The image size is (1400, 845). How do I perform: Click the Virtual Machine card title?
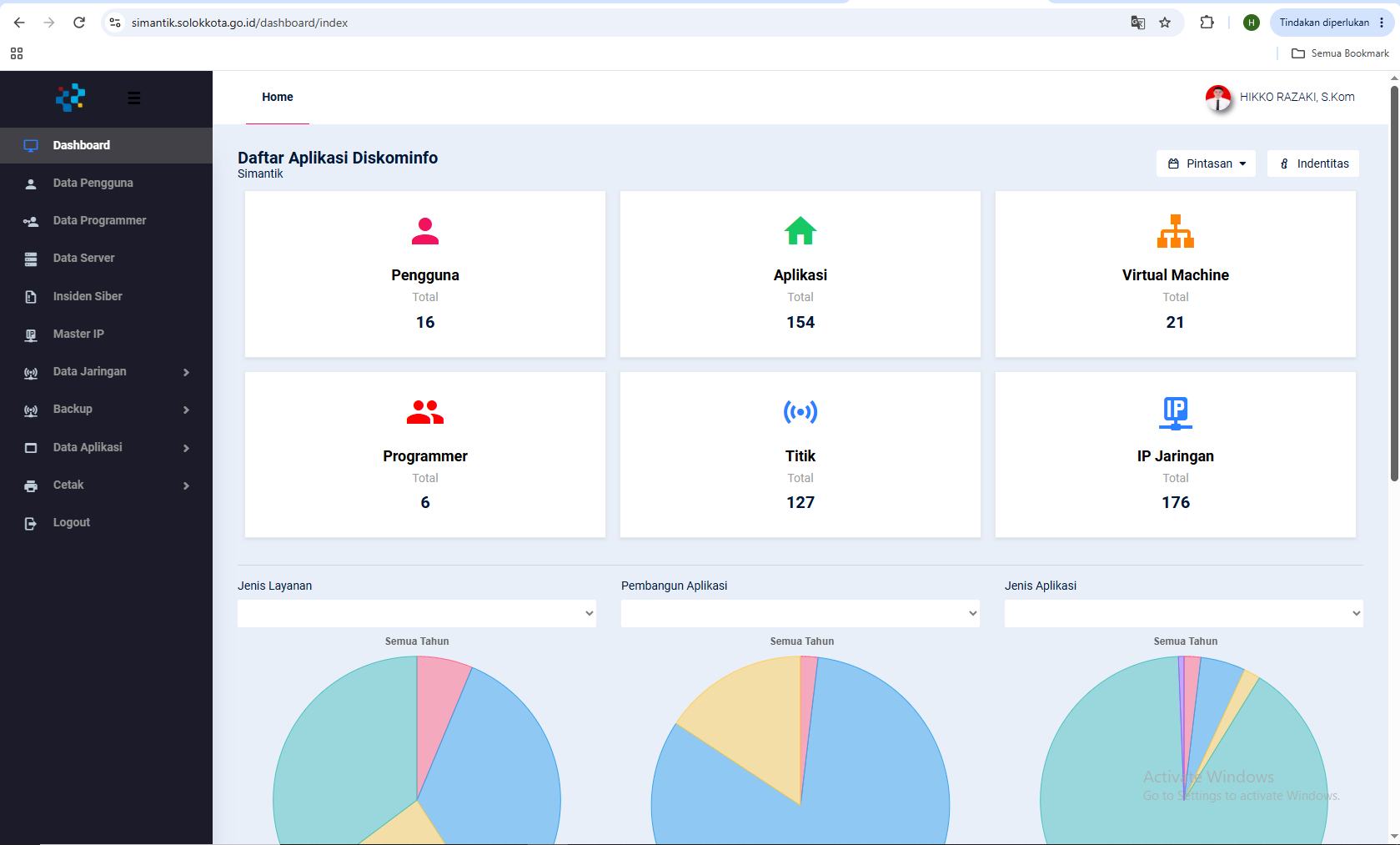[1176, 275]
